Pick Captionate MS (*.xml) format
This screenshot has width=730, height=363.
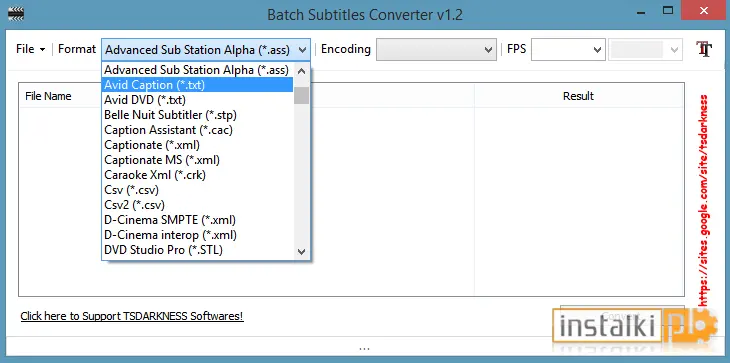(x=197, y=160)
